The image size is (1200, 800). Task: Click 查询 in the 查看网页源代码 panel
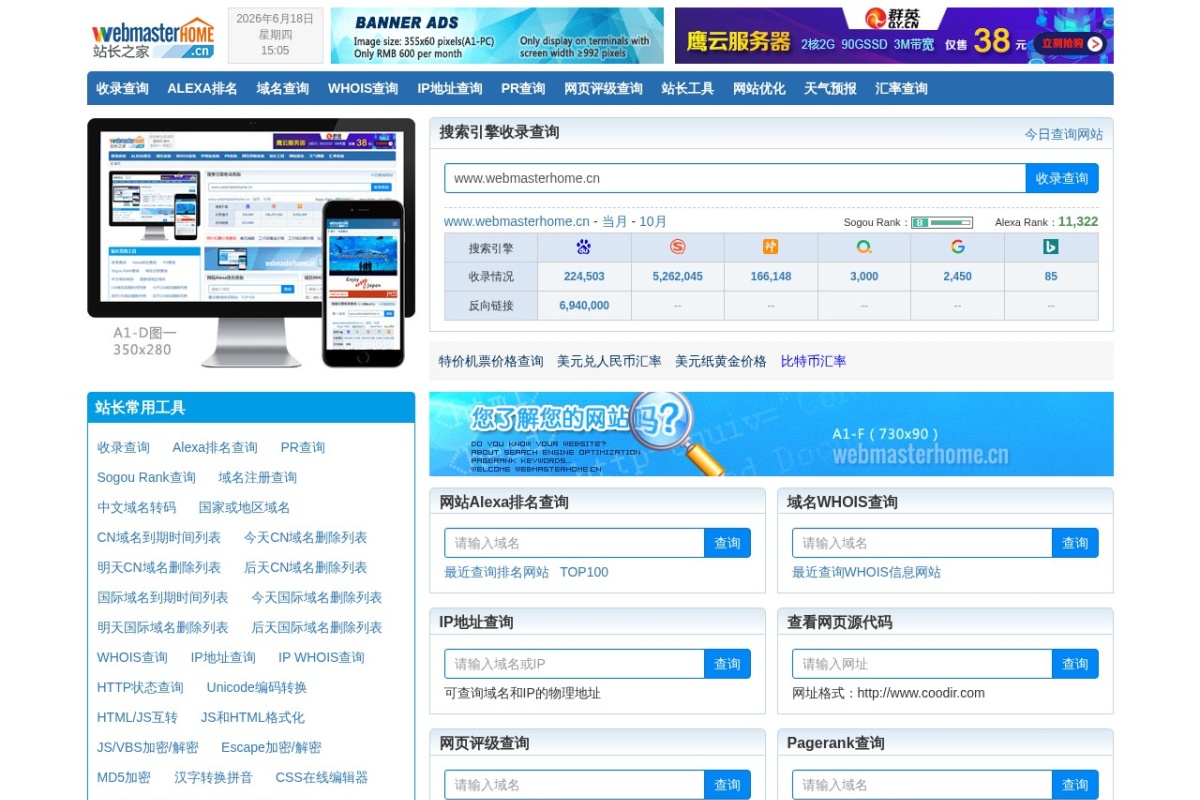pyautogui.click(x=1075, y=664)
